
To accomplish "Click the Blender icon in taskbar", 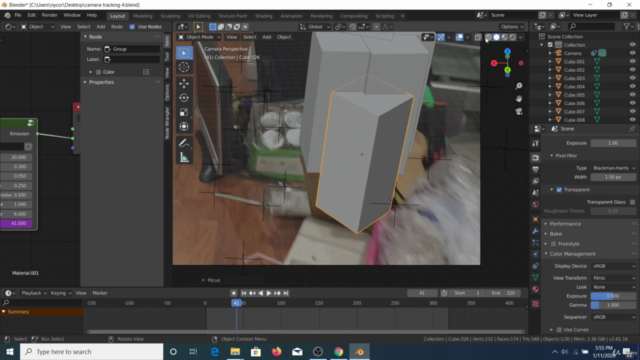I will coord(359,351).
